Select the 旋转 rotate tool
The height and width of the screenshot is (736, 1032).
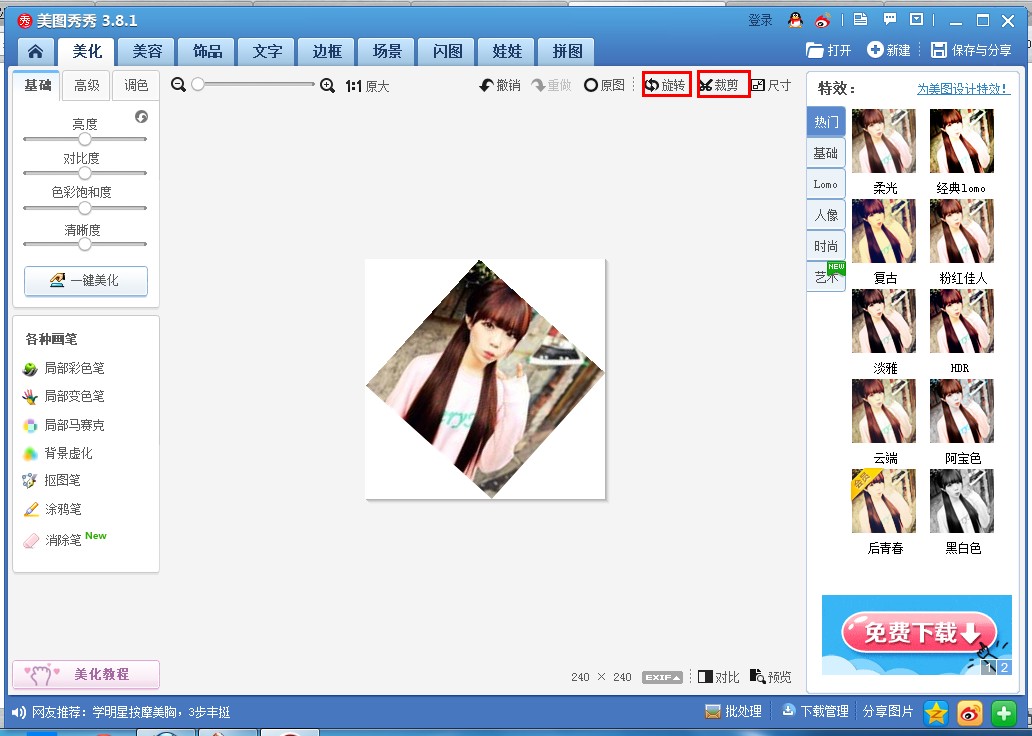[666, 86]
